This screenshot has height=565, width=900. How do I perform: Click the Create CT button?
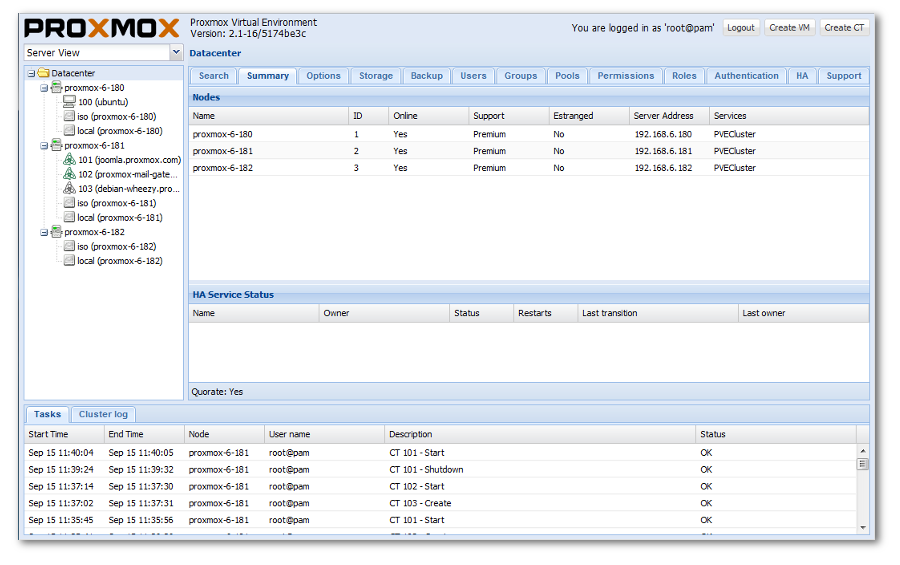tap(844, 28)
